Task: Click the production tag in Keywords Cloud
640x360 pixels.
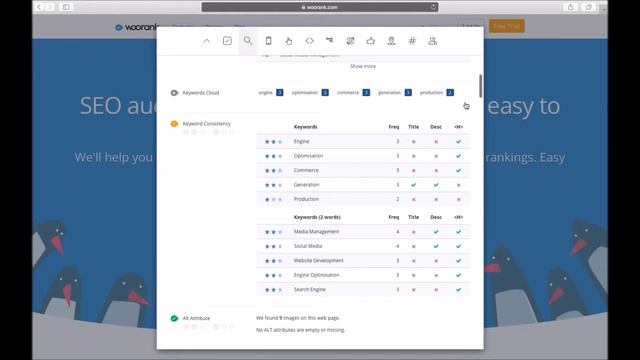Action: [x=436, y=93]
